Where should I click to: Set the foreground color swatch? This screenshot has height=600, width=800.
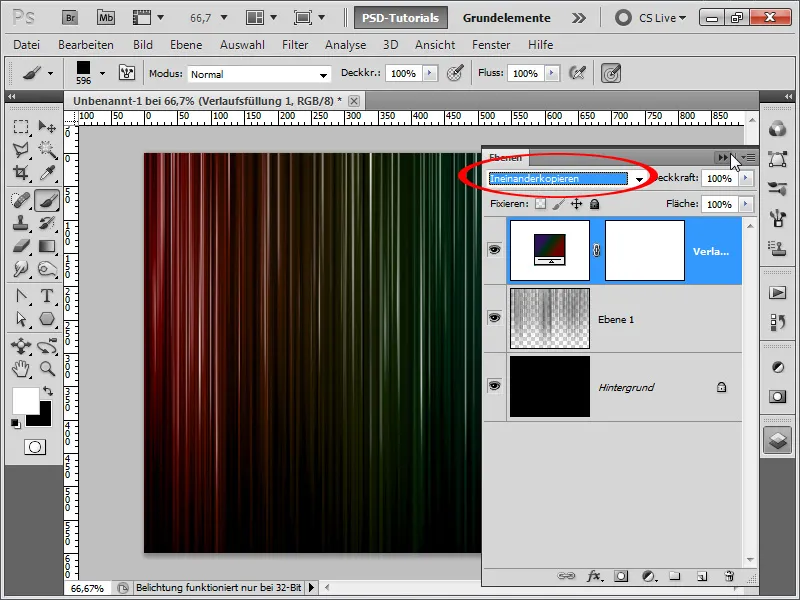(x=26, y=401)
